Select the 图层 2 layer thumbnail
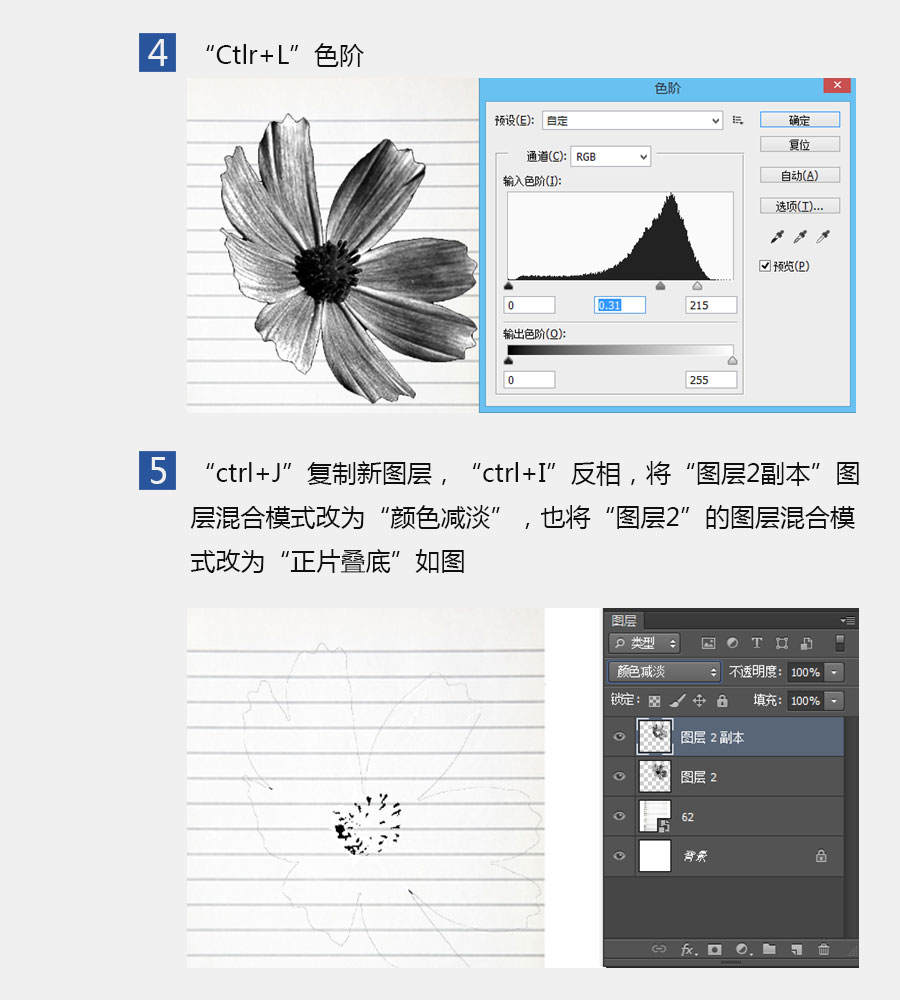 point(654,776)
